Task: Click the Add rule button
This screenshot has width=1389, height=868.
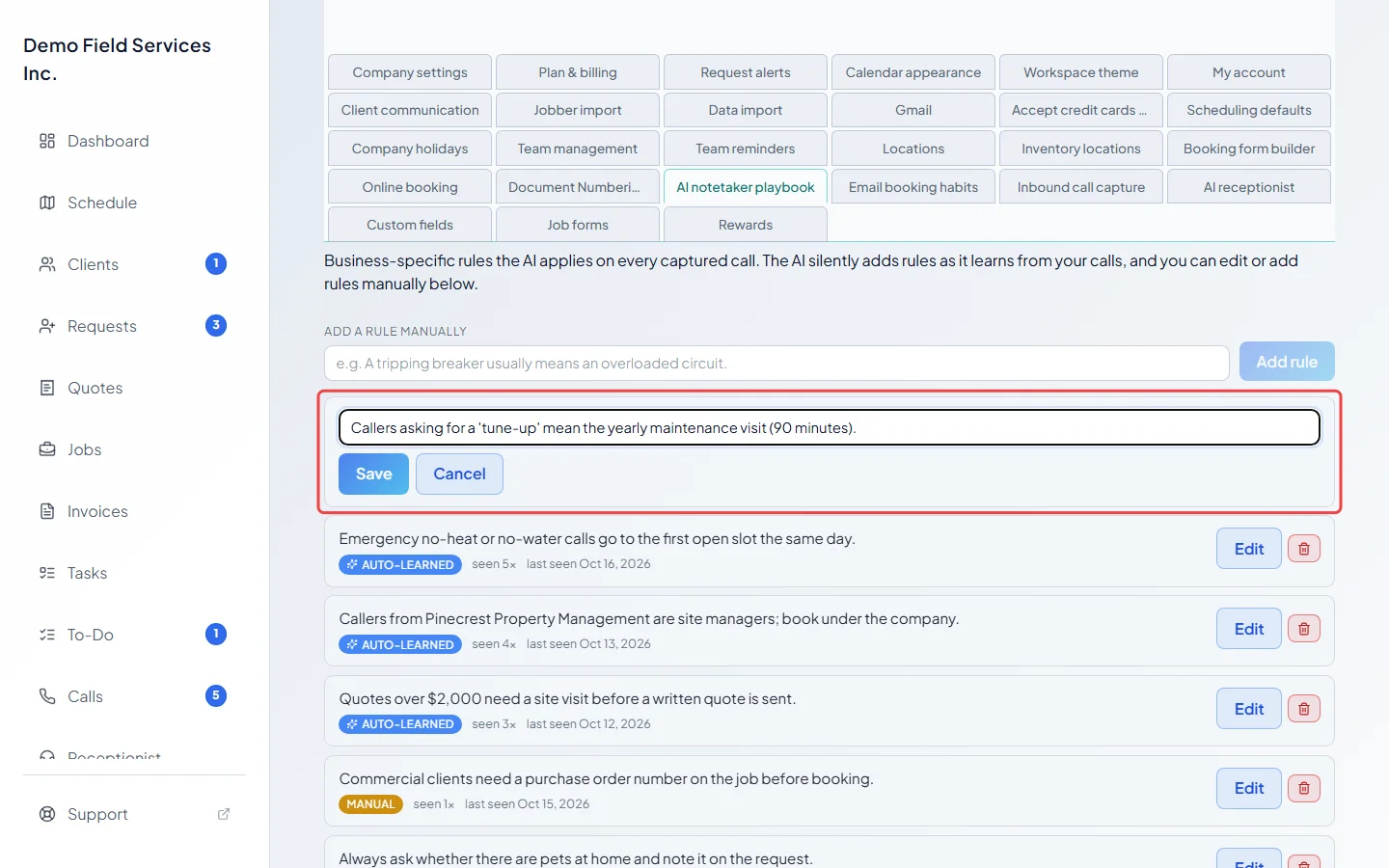Action: [x=1287, y=362]
